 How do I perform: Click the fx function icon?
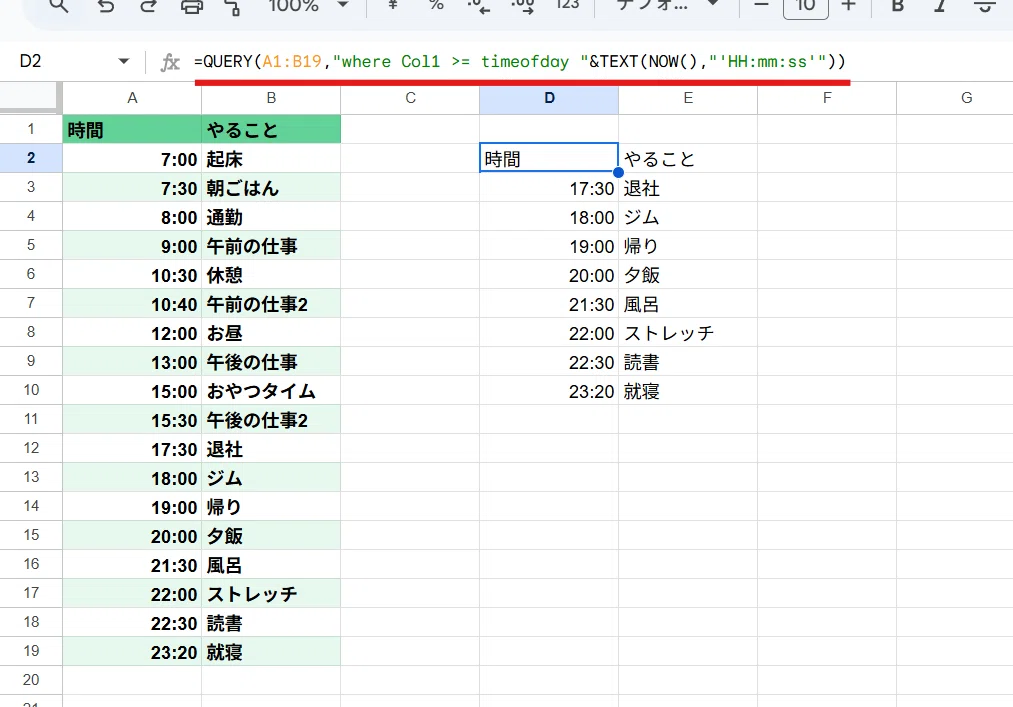pos(170,62)
